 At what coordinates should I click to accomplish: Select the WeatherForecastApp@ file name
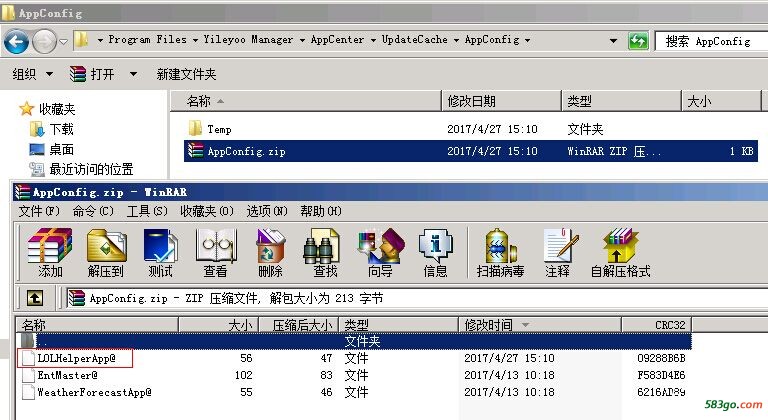pyautogui.click(x=95, y=392)
